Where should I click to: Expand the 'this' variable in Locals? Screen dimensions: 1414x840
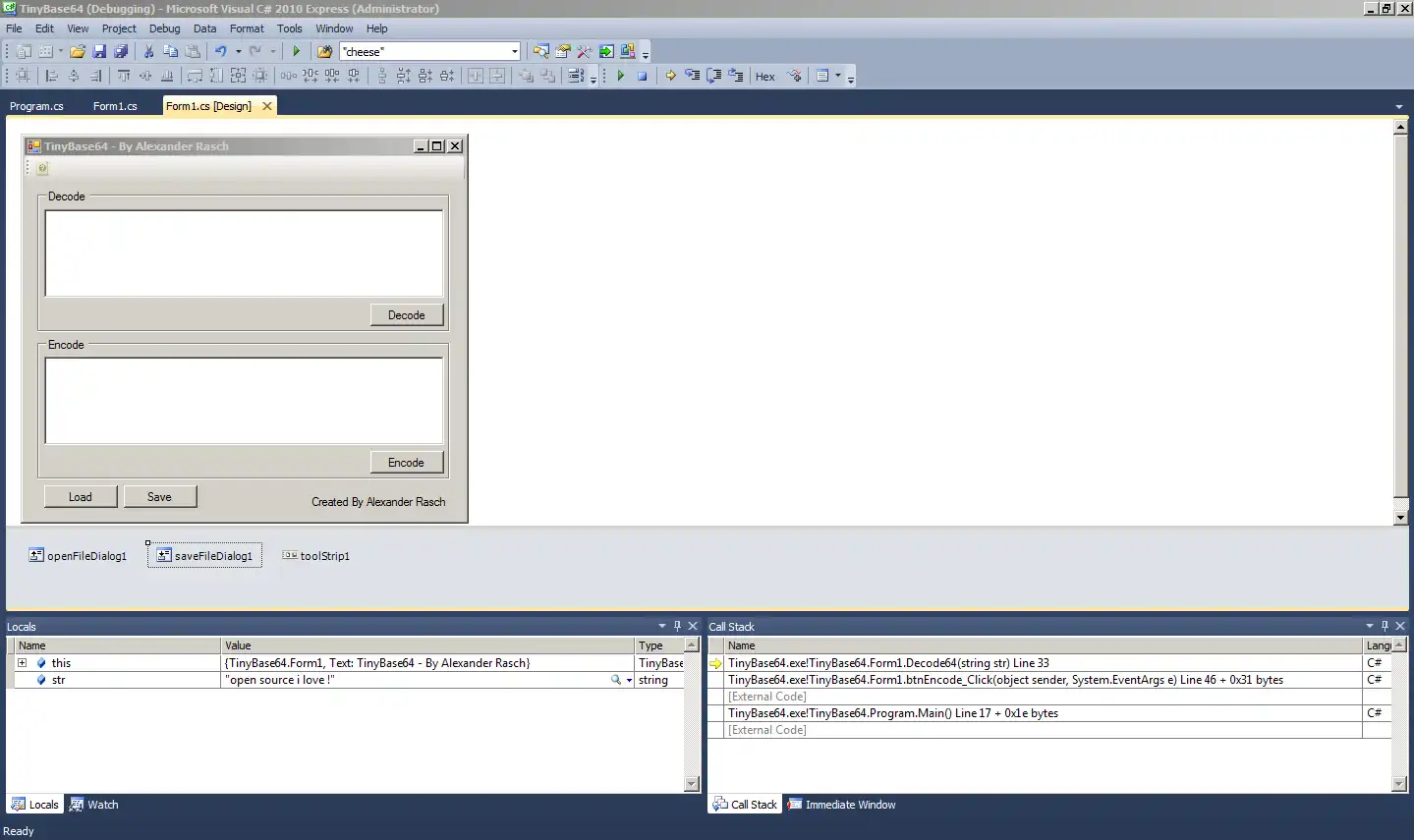coord(22,663)
